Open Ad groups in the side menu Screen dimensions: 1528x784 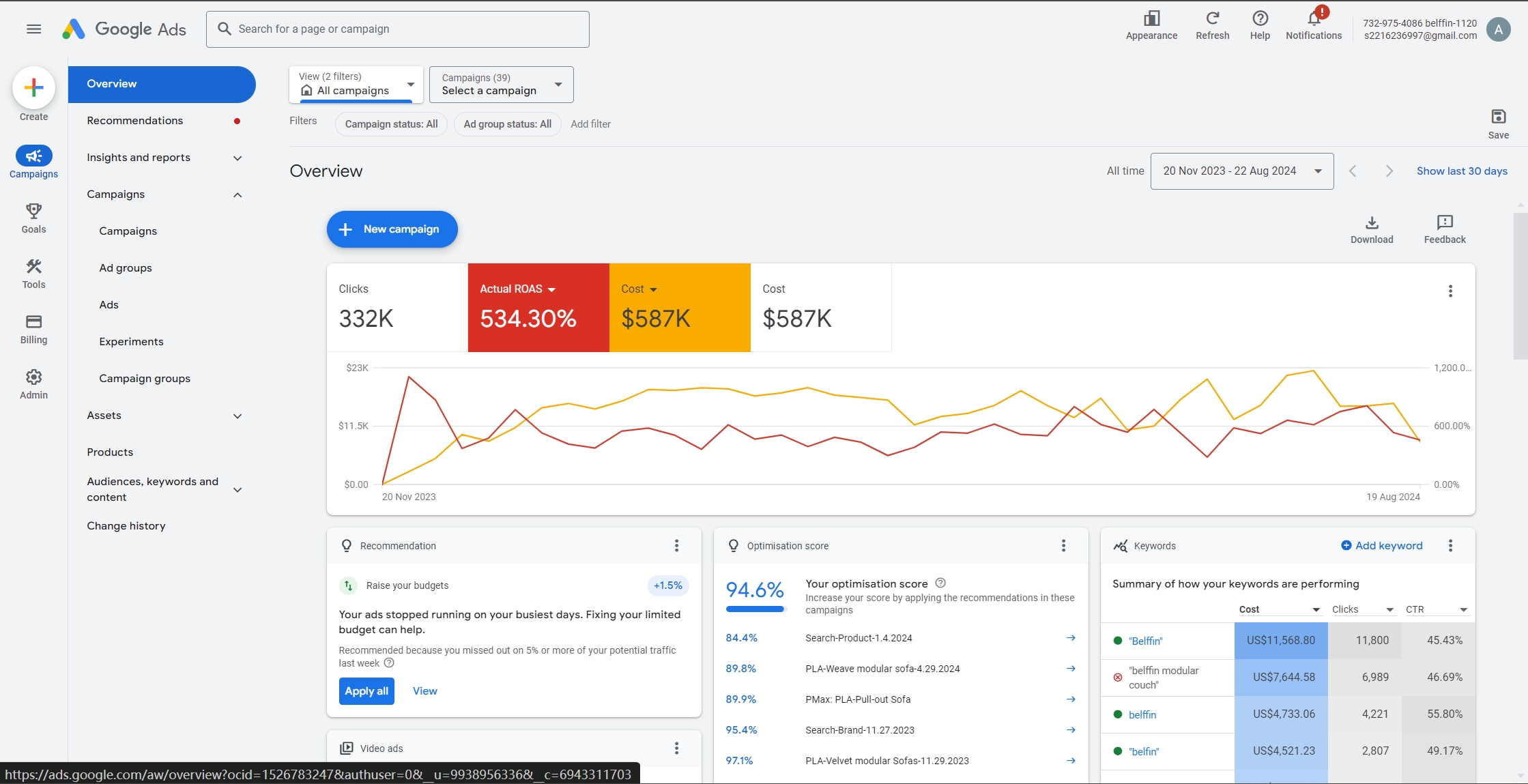pos(126,268)
